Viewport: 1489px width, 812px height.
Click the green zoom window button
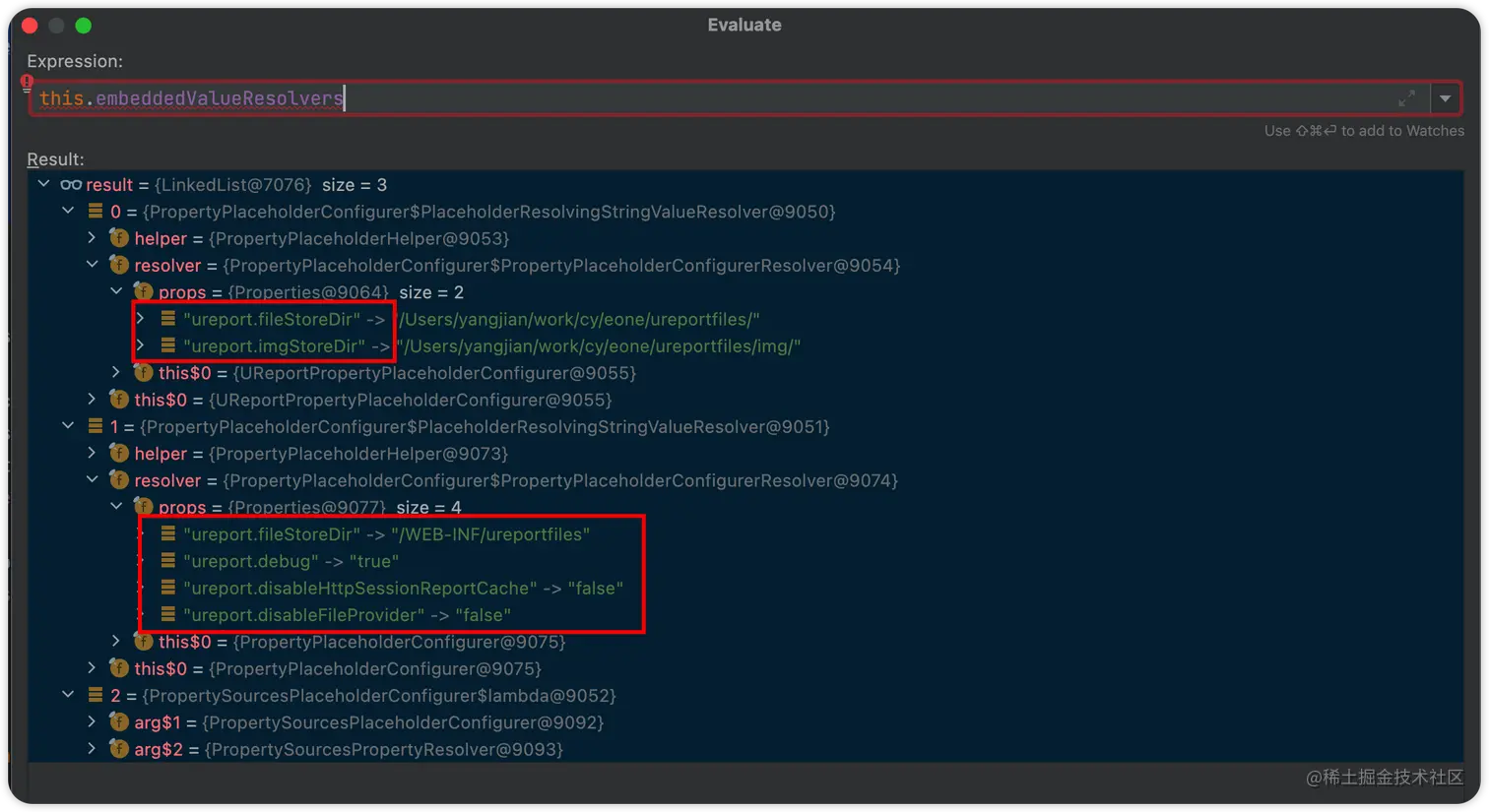(x=84, y=26)
